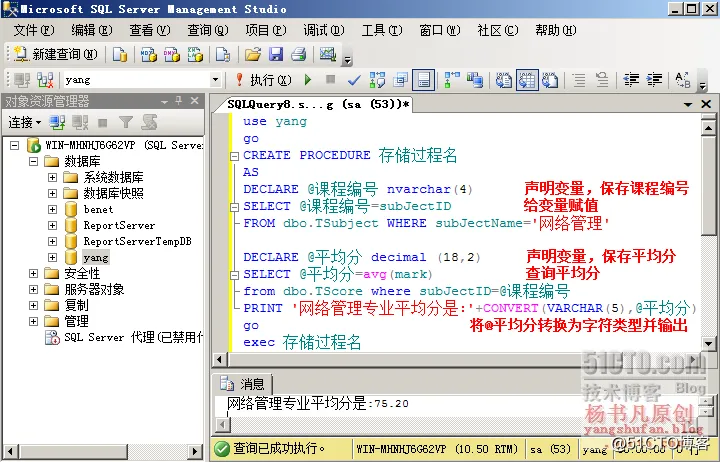Expand the benet database node

[52, 209]
